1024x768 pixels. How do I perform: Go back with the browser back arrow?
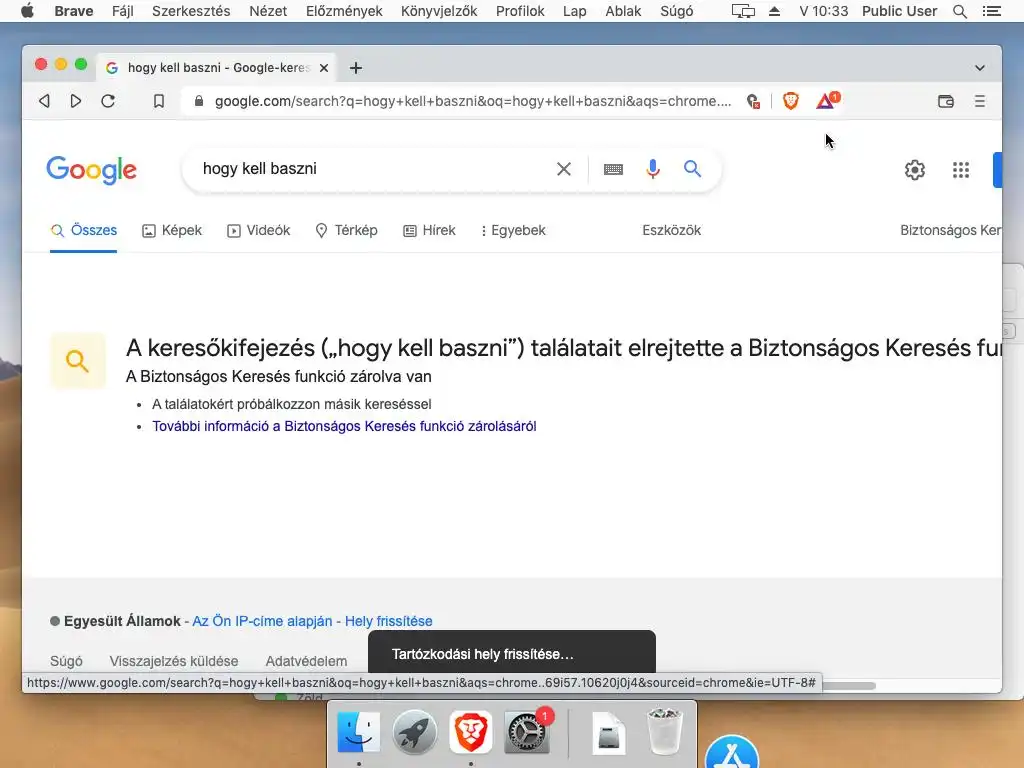44,101
